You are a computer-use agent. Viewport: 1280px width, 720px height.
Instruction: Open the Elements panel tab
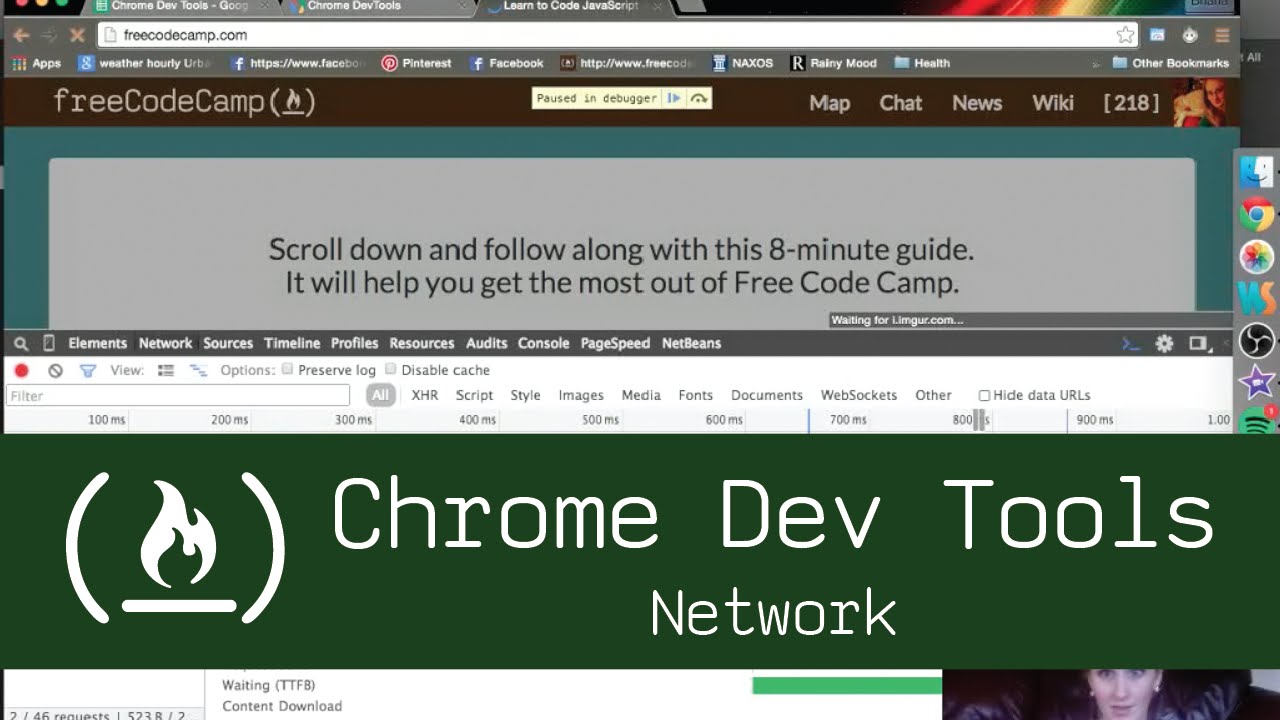tap(98, 343)
